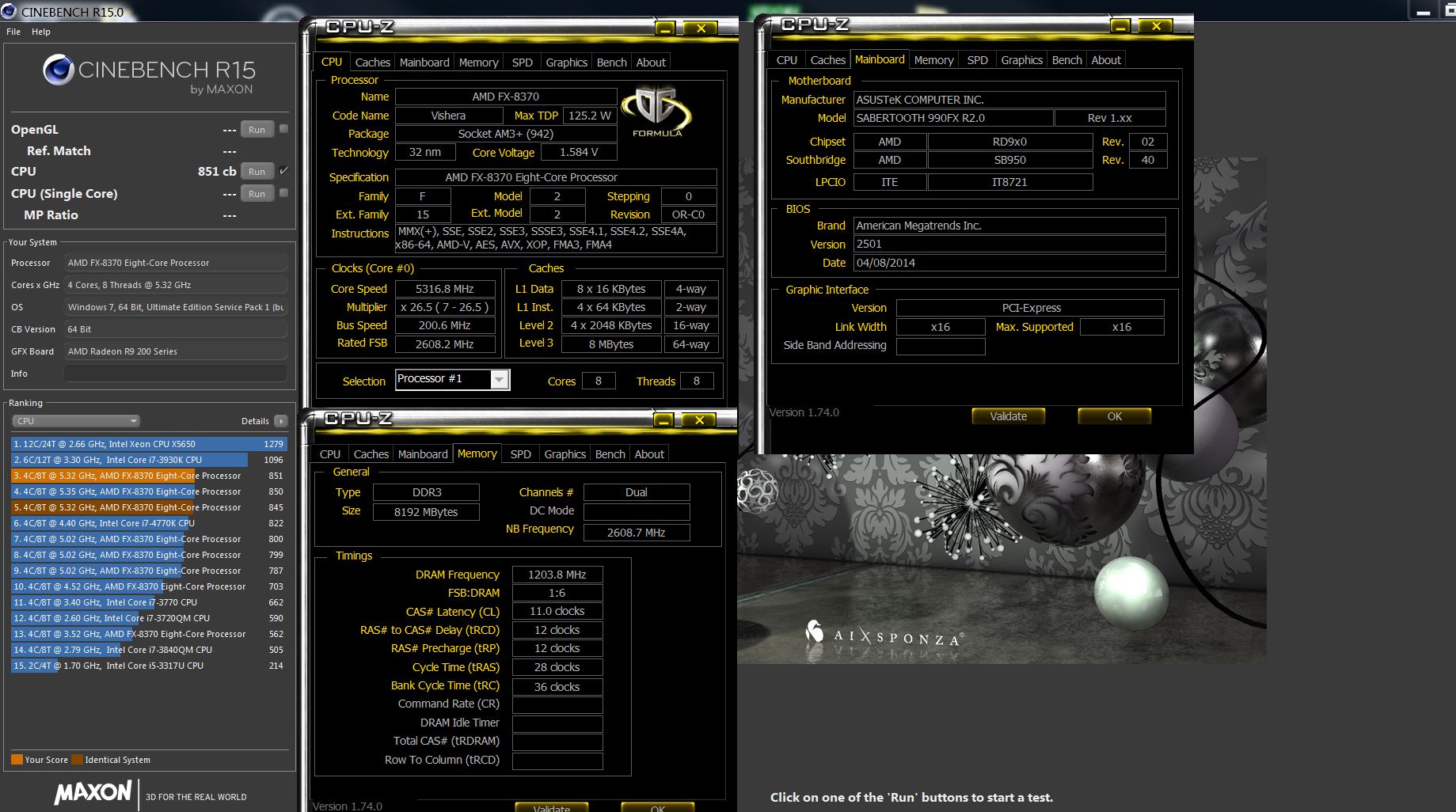Image resolution: width=1456 pixels, height=812 pixels.
Task: Open the Processor #1 selection dropdown
Action: coord(499,380)
